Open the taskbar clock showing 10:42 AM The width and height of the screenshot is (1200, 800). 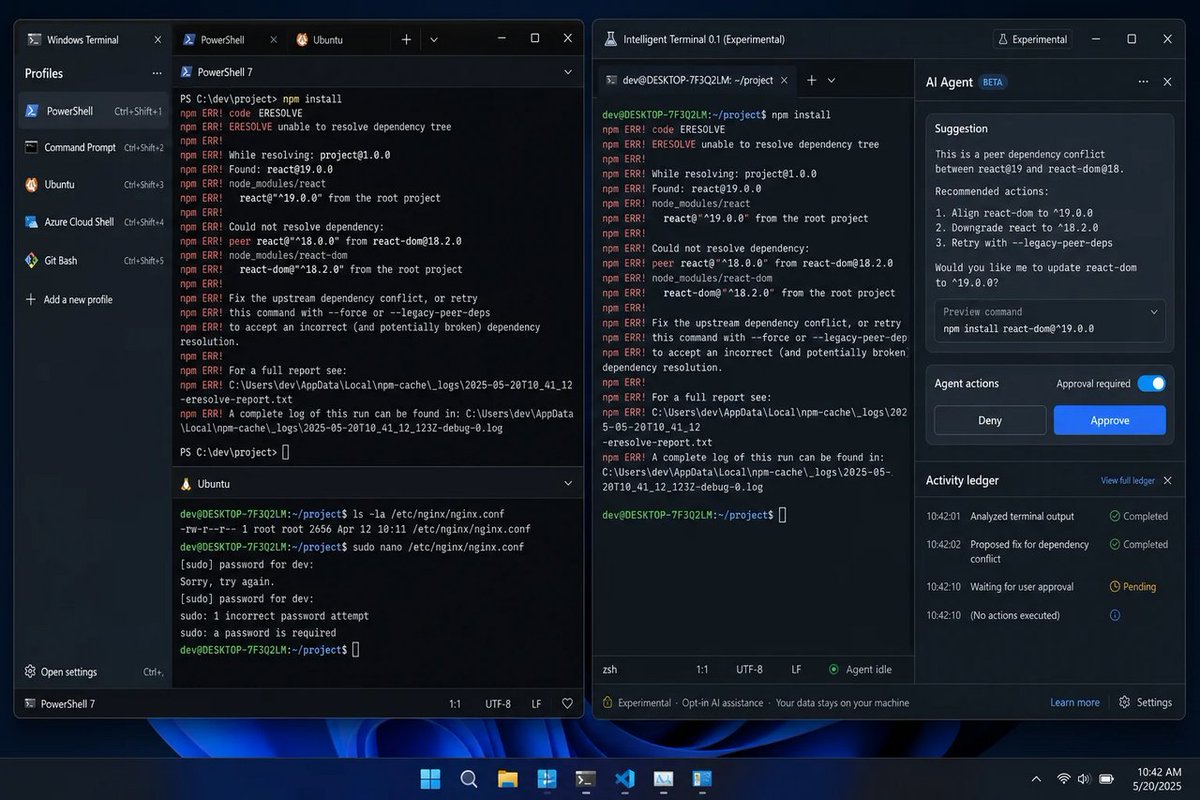coord(1157,778)
